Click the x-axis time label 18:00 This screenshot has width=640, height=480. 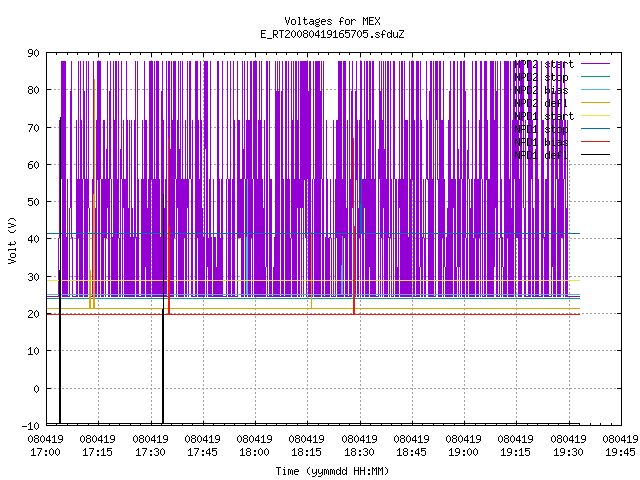pos(254,452)
